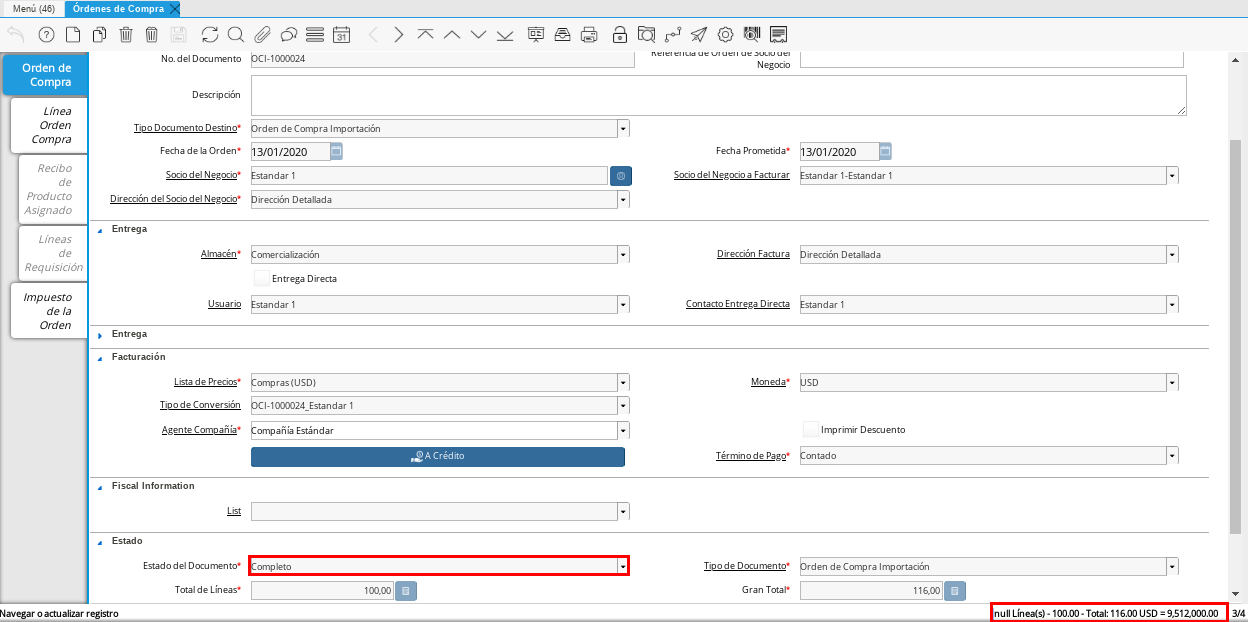Enable the Imprimir Descuento checkbox
Image resolution: width=1248 pixels, height=622 pixels.
810,429
